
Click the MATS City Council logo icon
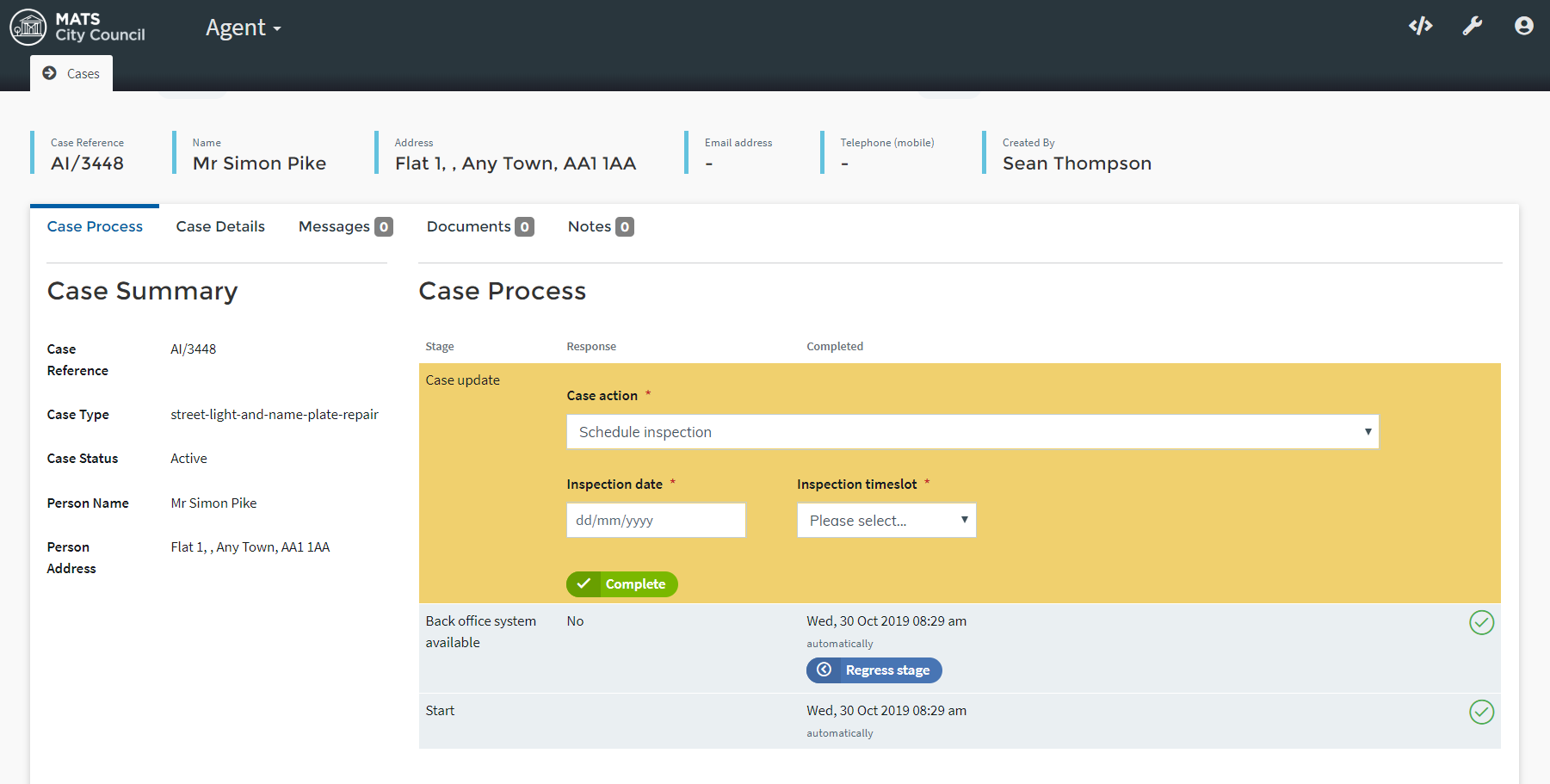[28, 27]
